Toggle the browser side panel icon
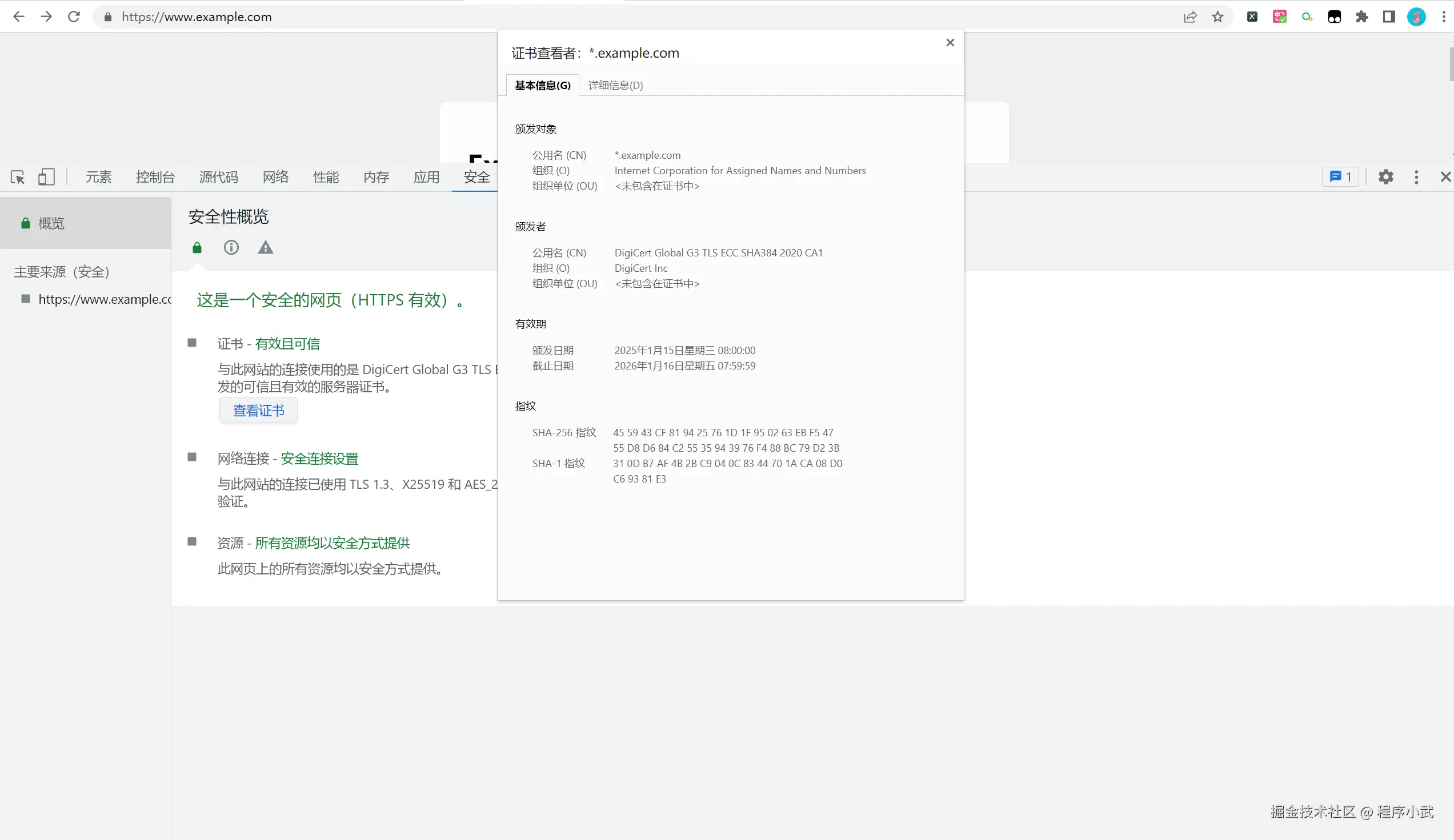The width and height of the screenshot is (1454, 840). [x=1389, y=17]
